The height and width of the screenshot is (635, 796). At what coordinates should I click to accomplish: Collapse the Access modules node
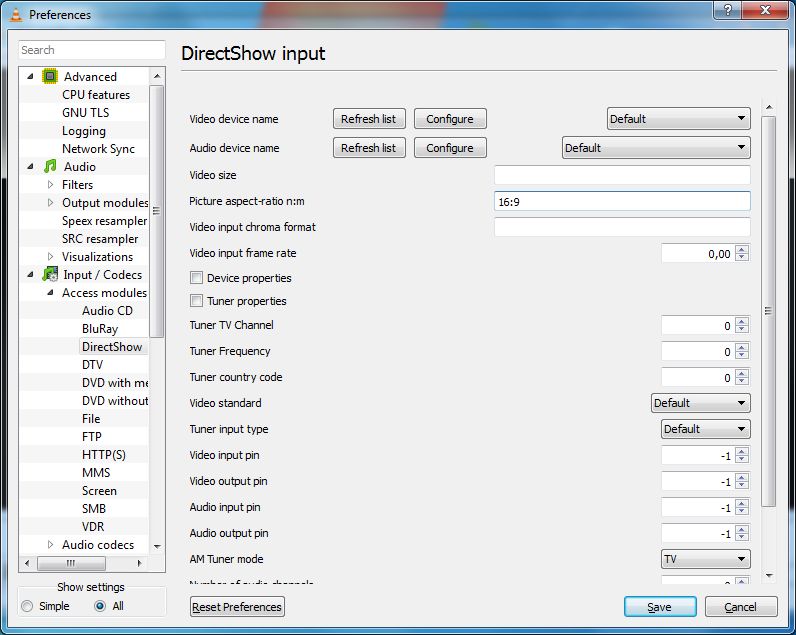pos(50,293)
